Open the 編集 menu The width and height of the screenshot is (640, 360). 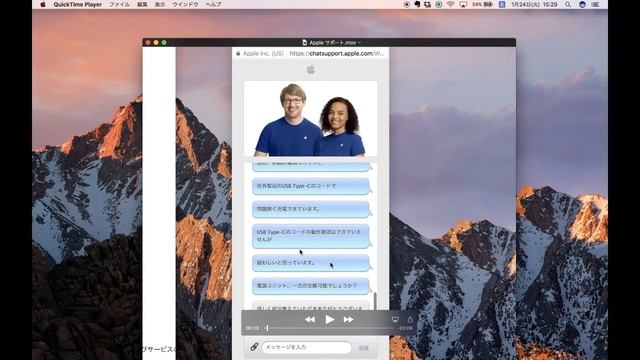coord(142,4)
